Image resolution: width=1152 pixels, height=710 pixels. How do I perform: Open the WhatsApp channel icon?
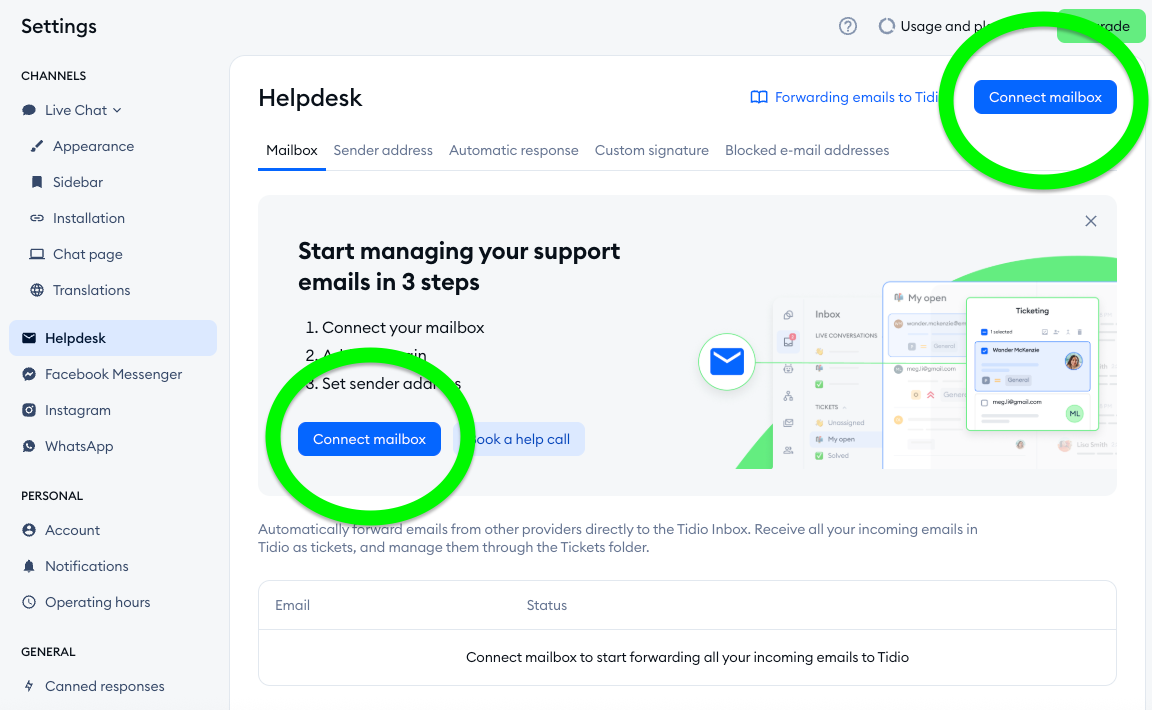tap(29, 446)
